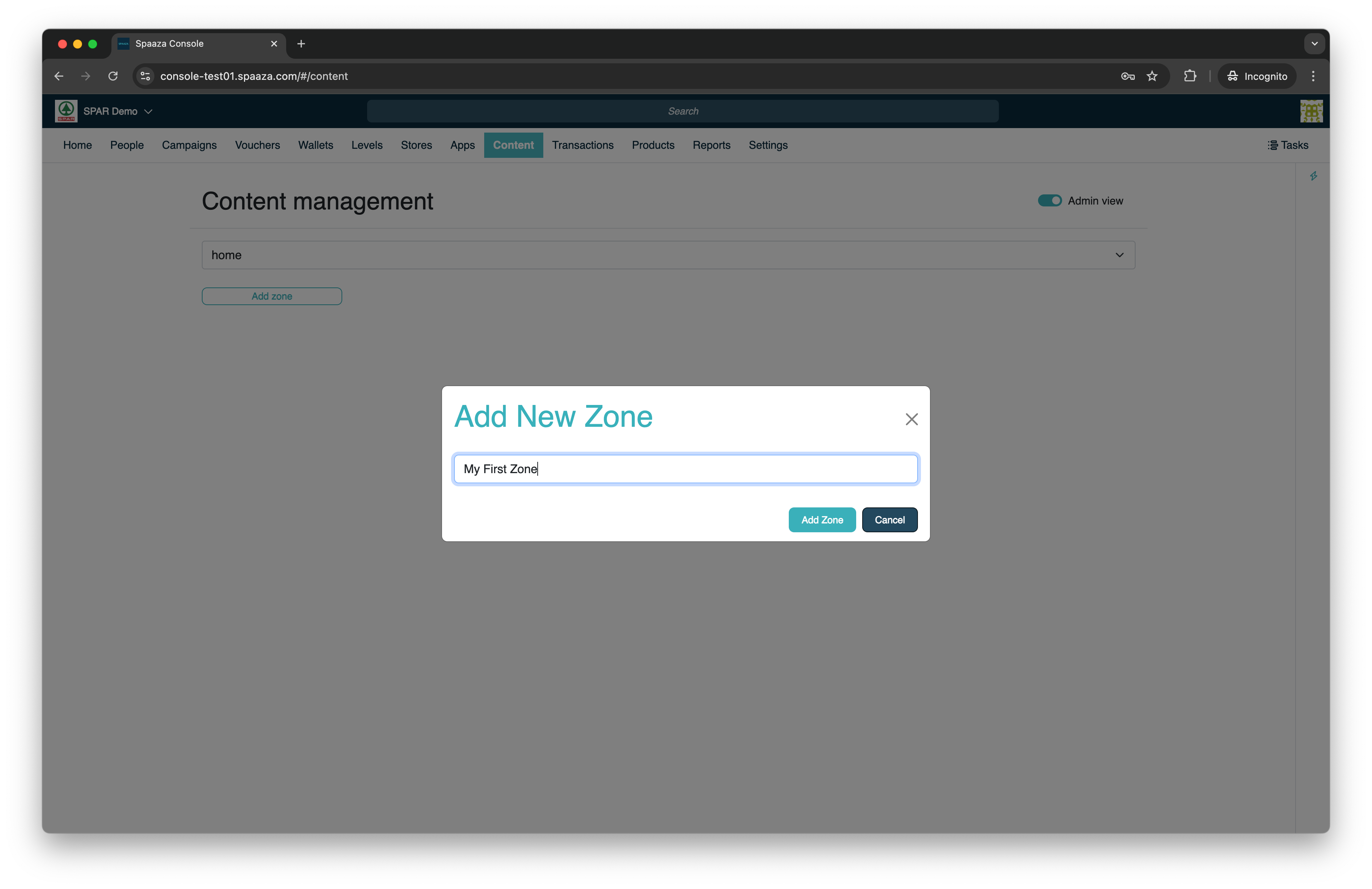Confirm with the Add Zone button
The image size is (1372, 889).
pos(822,520)
